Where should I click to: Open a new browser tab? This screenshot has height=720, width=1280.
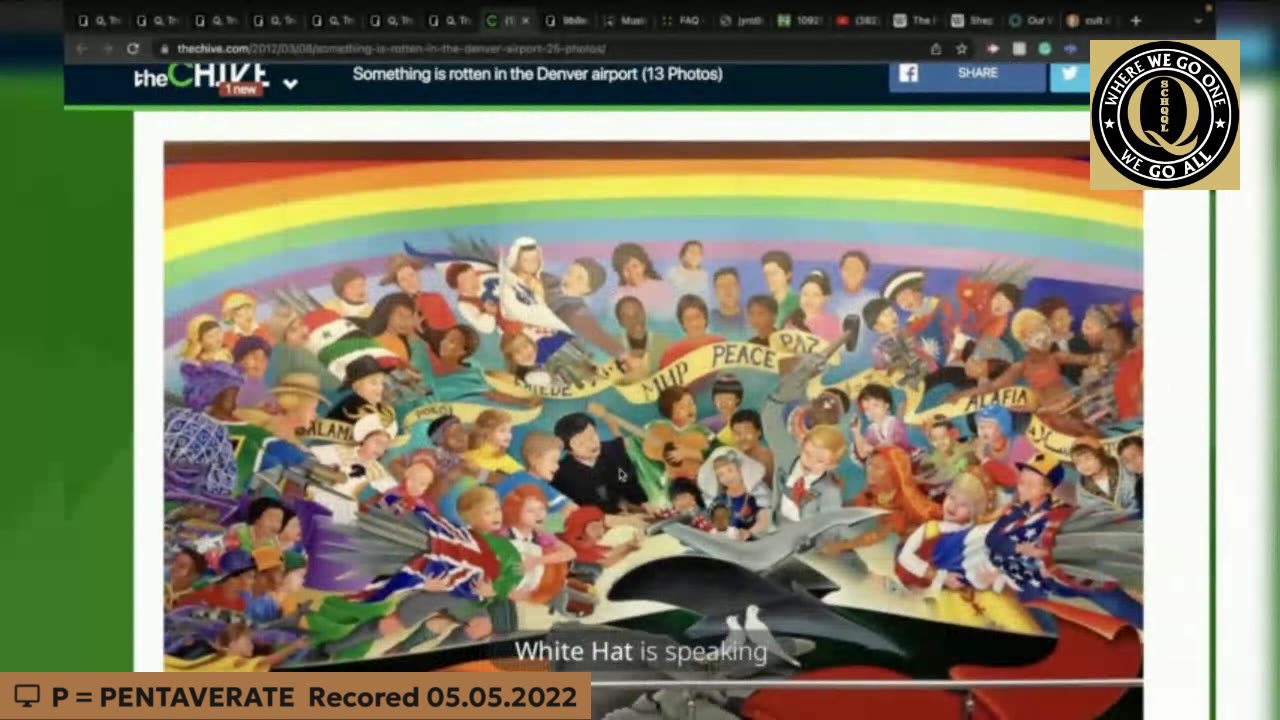1135,20
